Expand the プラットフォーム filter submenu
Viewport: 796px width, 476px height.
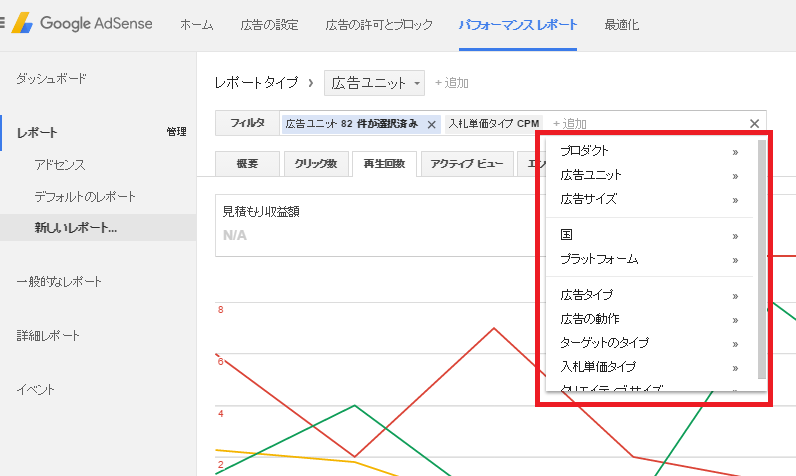point(649,259)
